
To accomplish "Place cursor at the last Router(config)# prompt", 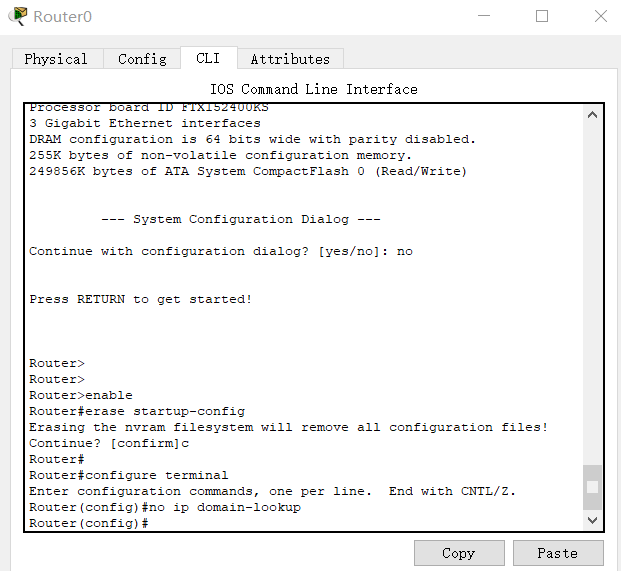I will (x=152, y=523).
